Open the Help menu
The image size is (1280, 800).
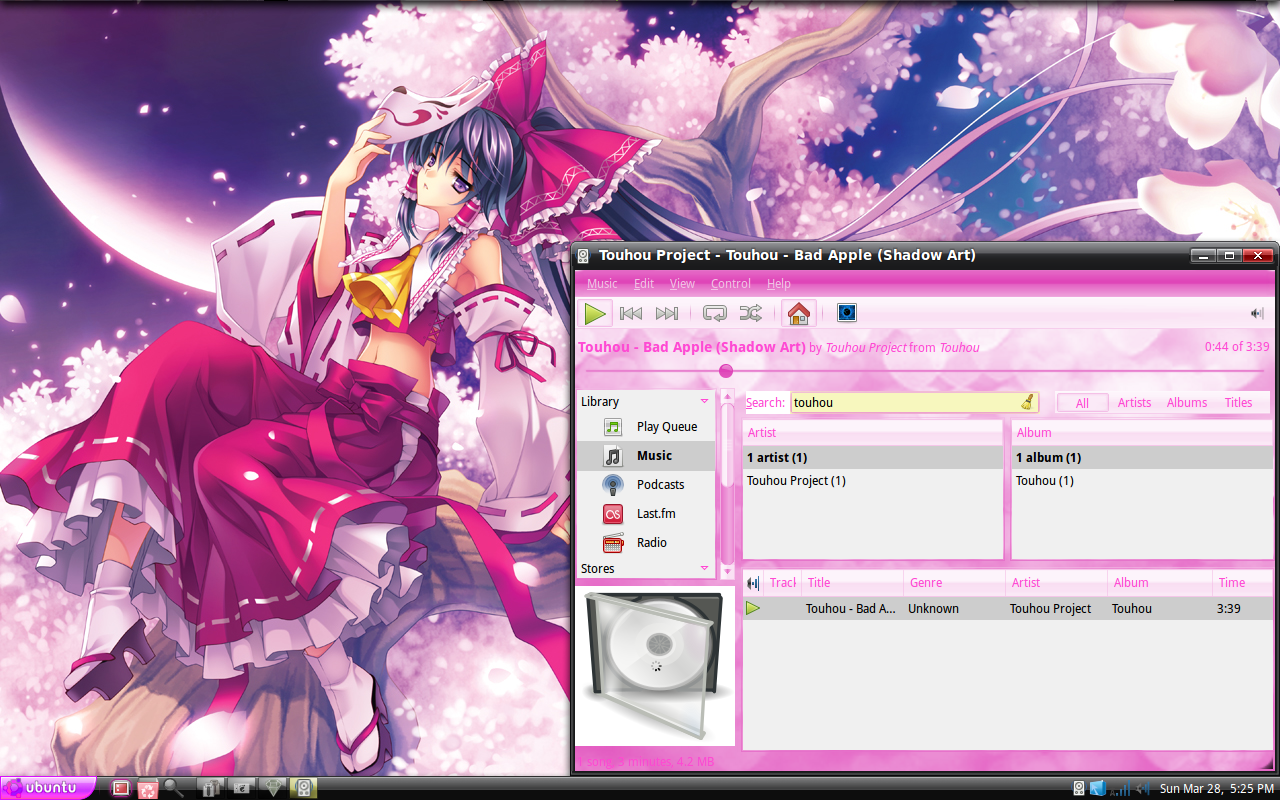click(779, 284)
